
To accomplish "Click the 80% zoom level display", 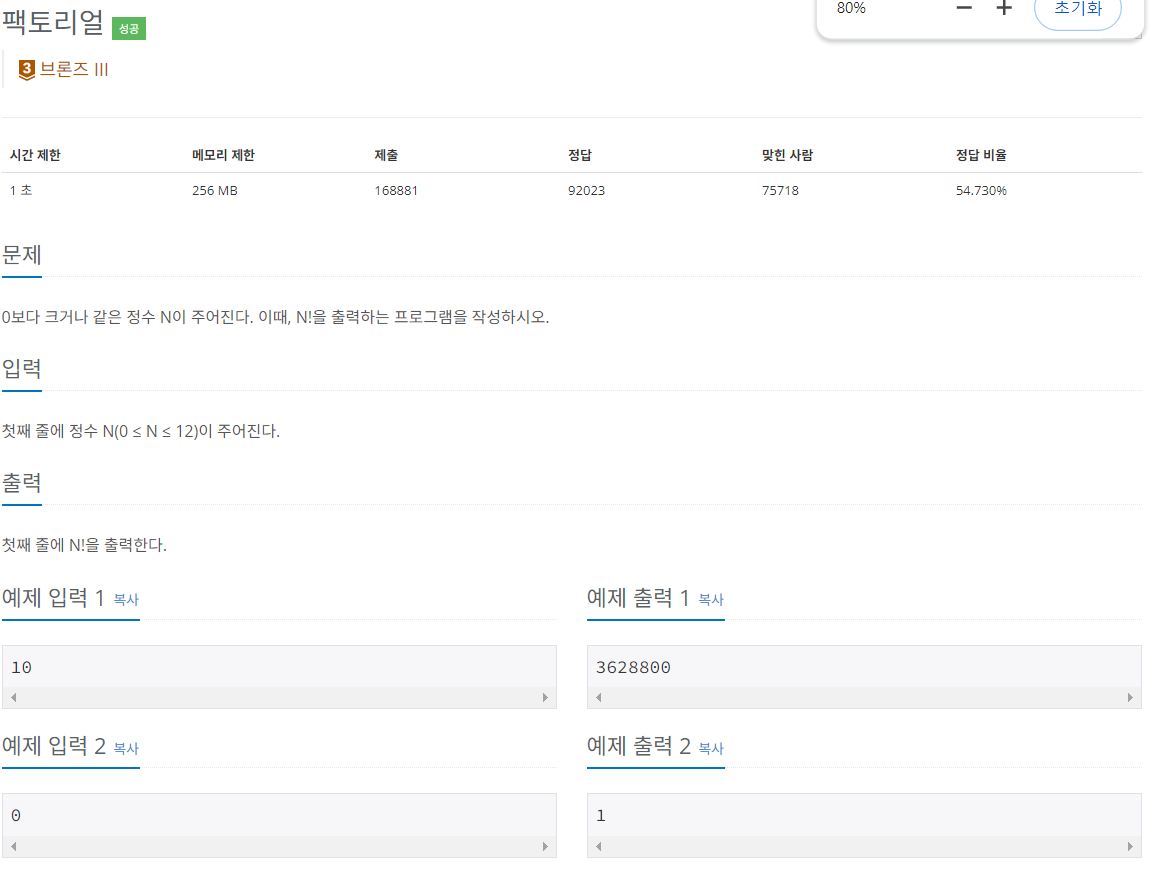I will [849, 8].
